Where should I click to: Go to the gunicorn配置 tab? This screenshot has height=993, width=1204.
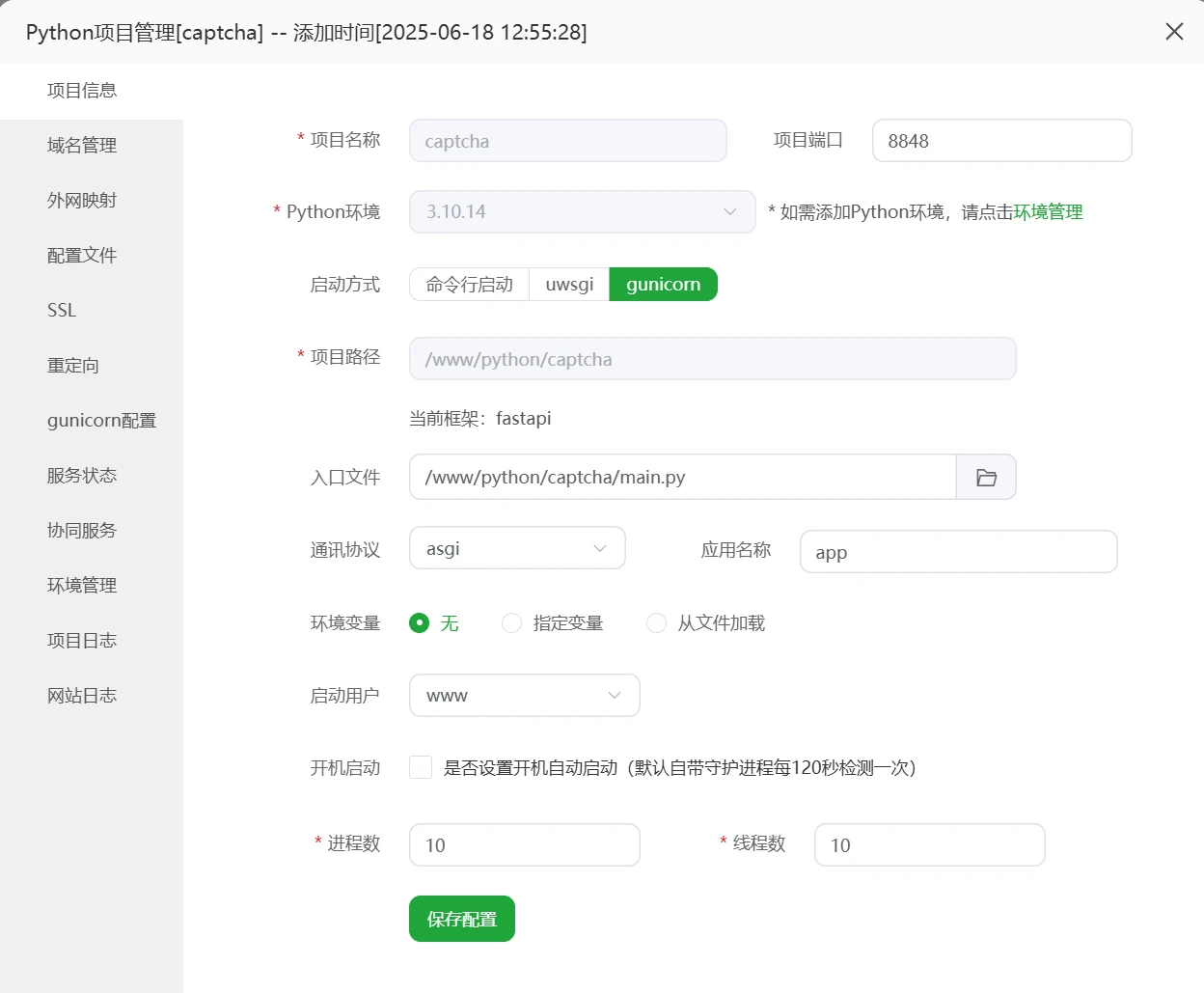pos(101,421)
